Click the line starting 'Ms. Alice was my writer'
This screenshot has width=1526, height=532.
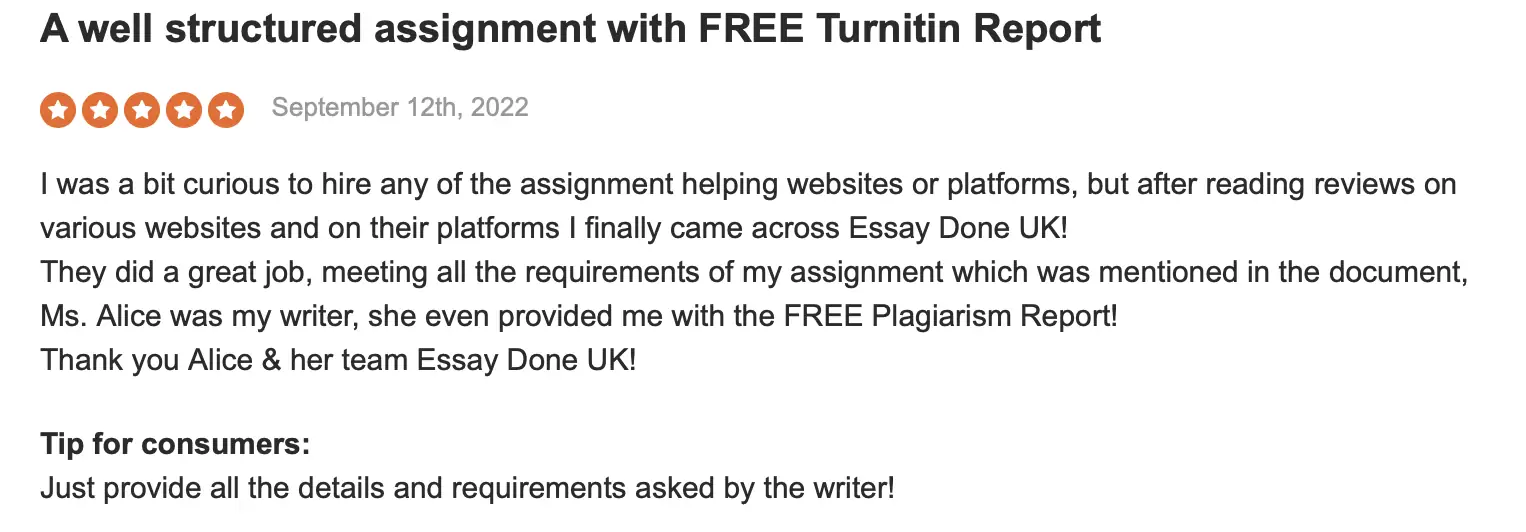pyautogui.click(x=578, y=317)
